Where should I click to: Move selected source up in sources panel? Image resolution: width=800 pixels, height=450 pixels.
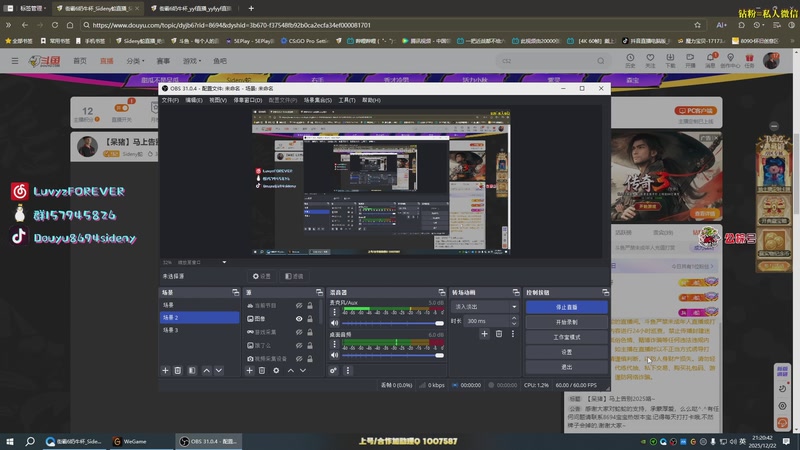(x=290, y=370)
